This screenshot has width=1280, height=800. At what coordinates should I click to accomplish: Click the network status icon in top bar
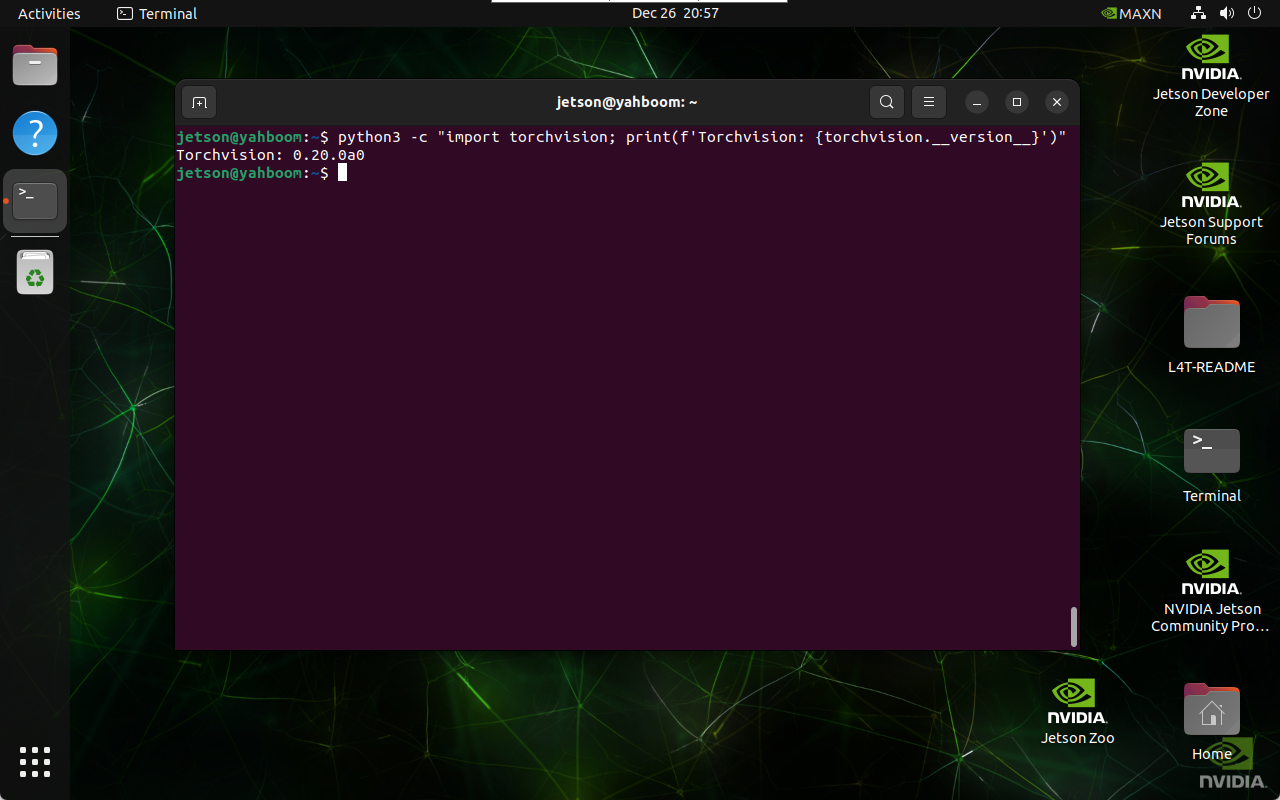click(1197, 13)
